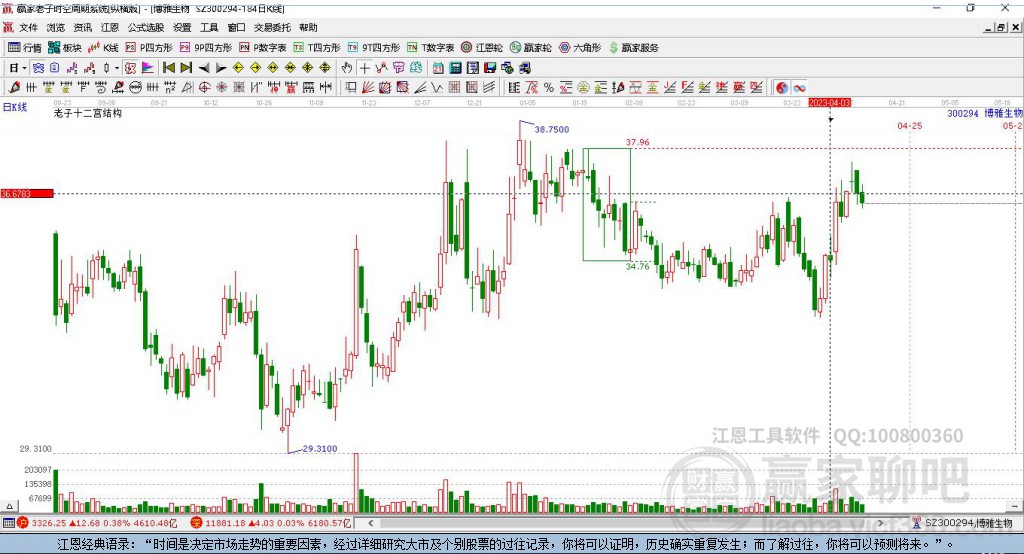
Task: Click the 04-25 red date label
Action: (x=910, y=126)
